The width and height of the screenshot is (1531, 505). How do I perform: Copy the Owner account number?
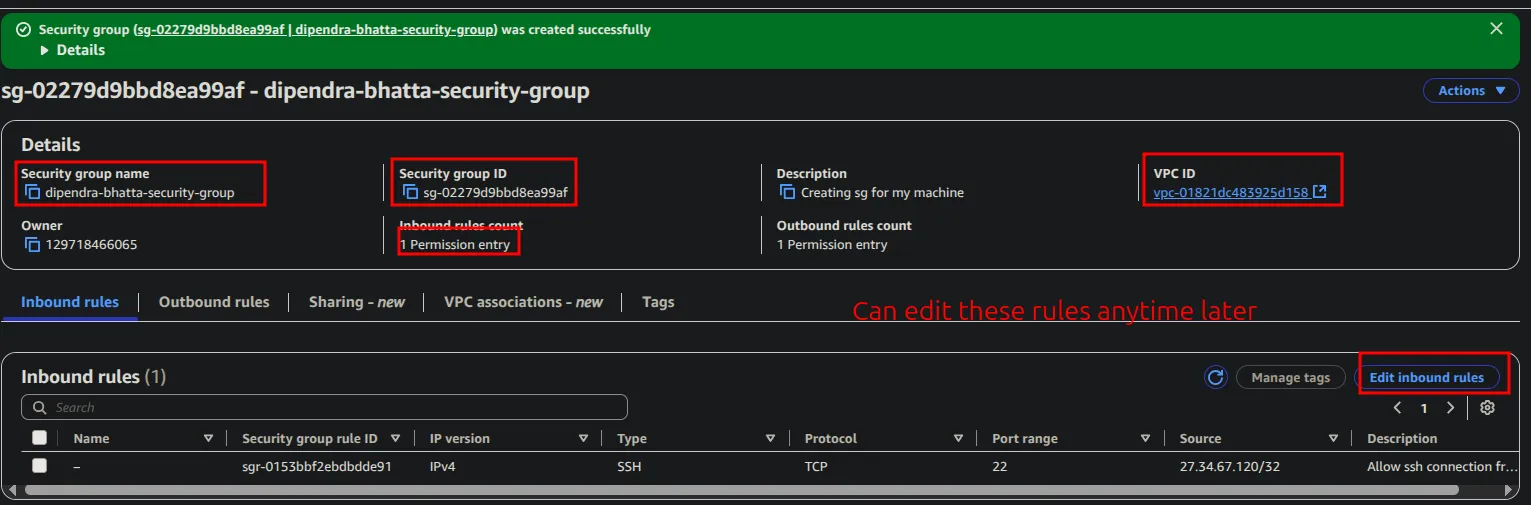[x=32, y=244]
